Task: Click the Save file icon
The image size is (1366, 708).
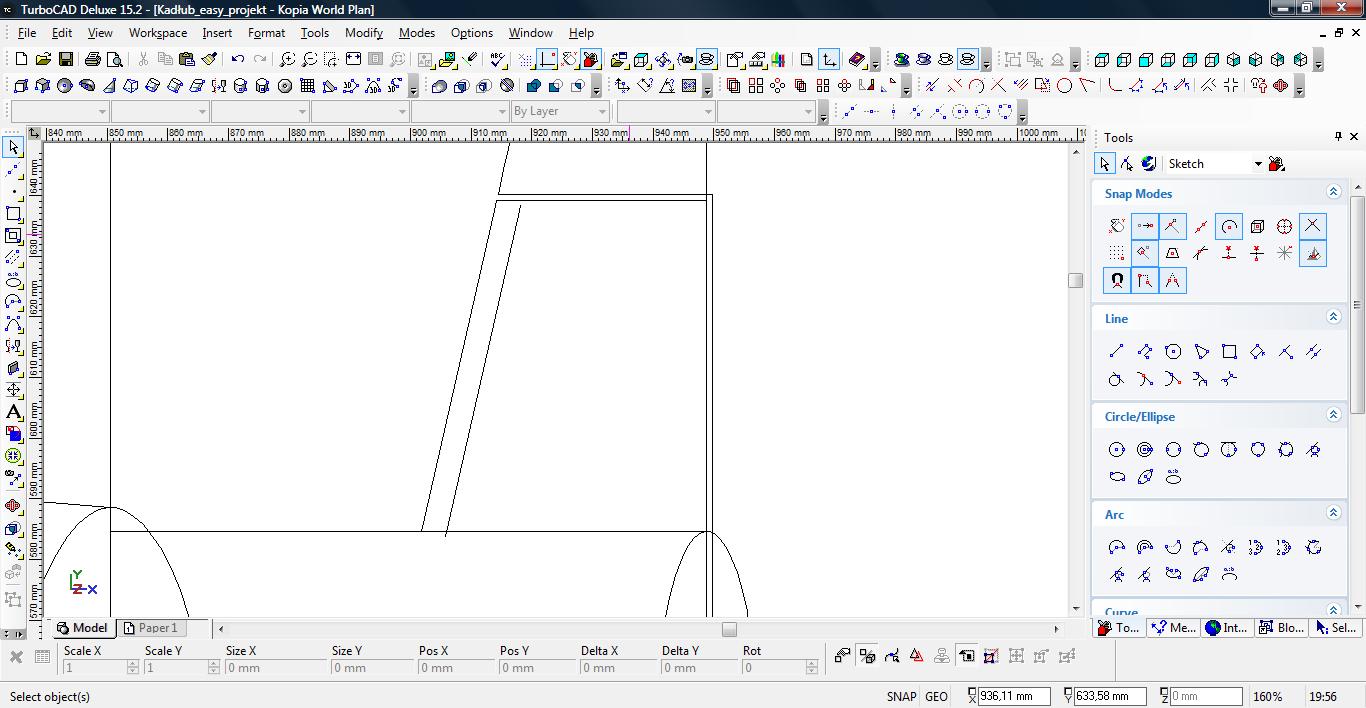Action: [x=64, y=60]
